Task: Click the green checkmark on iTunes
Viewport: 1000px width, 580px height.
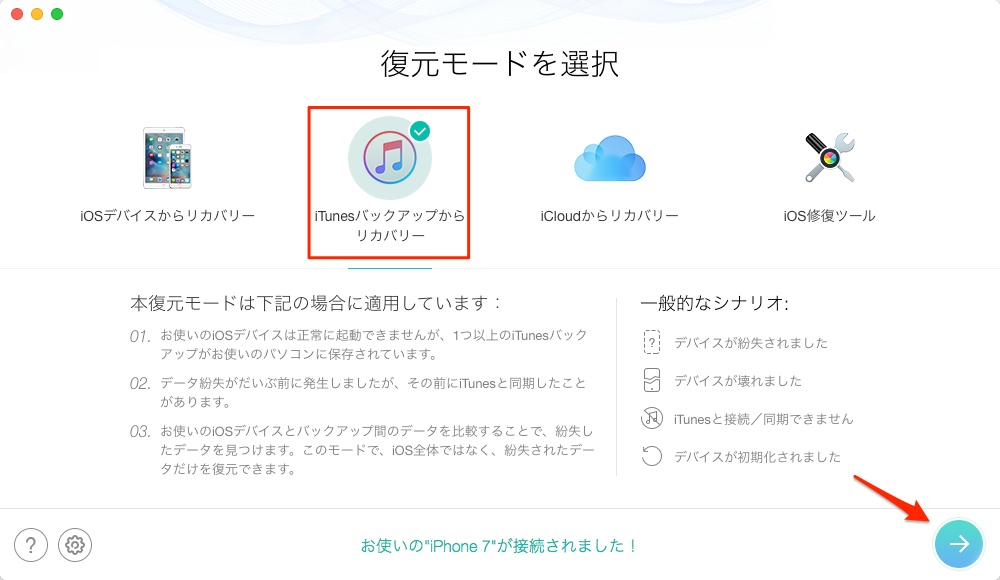Action: (420, 131)
